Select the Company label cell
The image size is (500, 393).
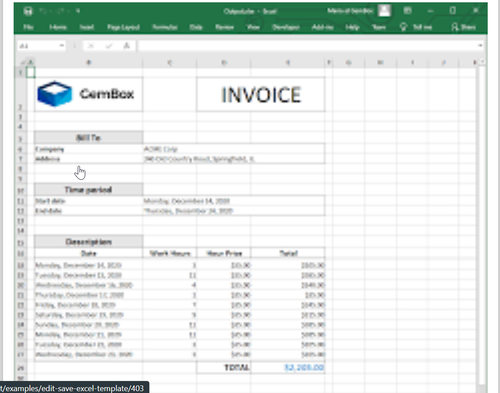tap(89, 149)
